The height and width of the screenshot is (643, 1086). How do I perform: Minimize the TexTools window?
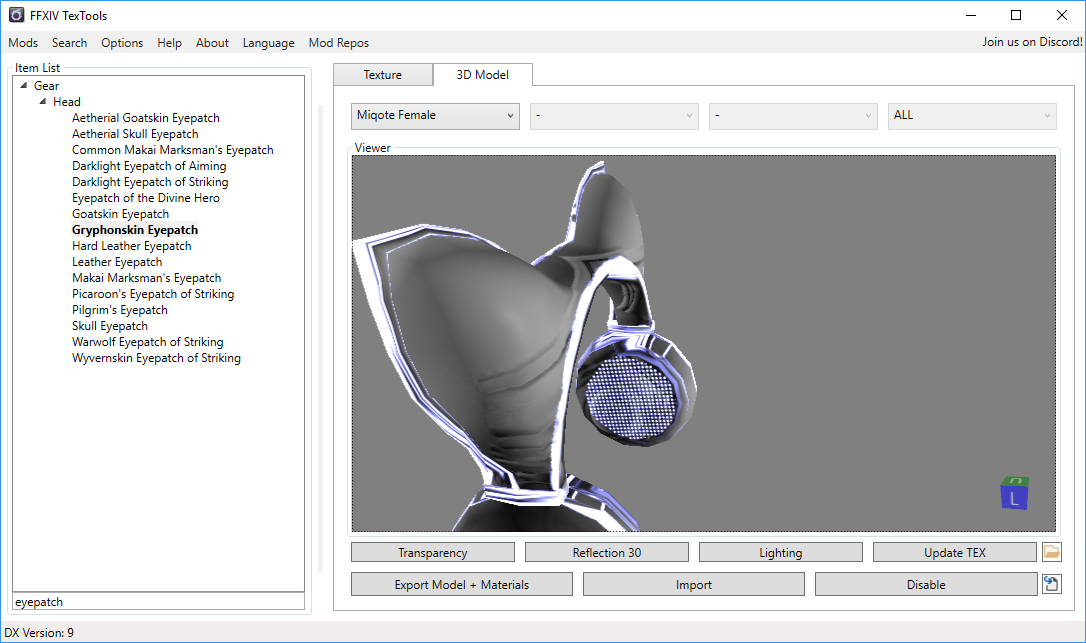(971, 15)
